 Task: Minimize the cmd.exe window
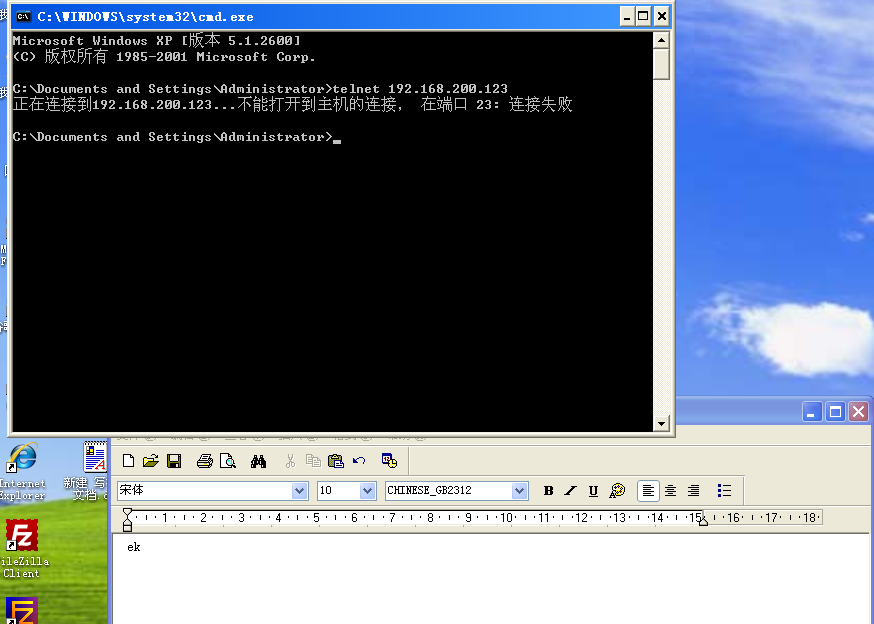[627, 17]
